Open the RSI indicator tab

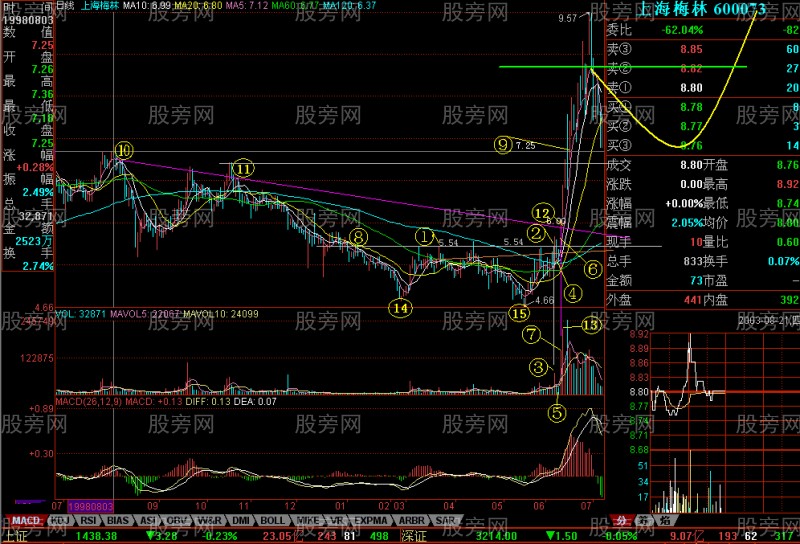click(88, 521)
